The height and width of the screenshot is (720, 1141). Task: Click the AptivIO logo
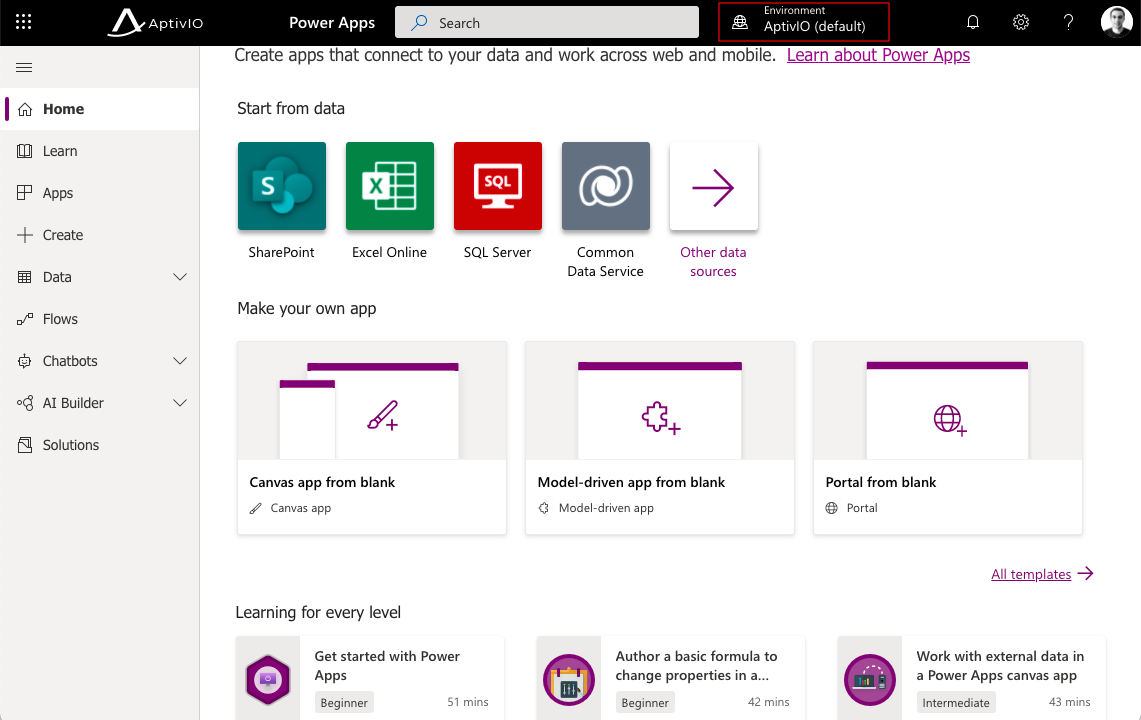(x=156, y=23)
